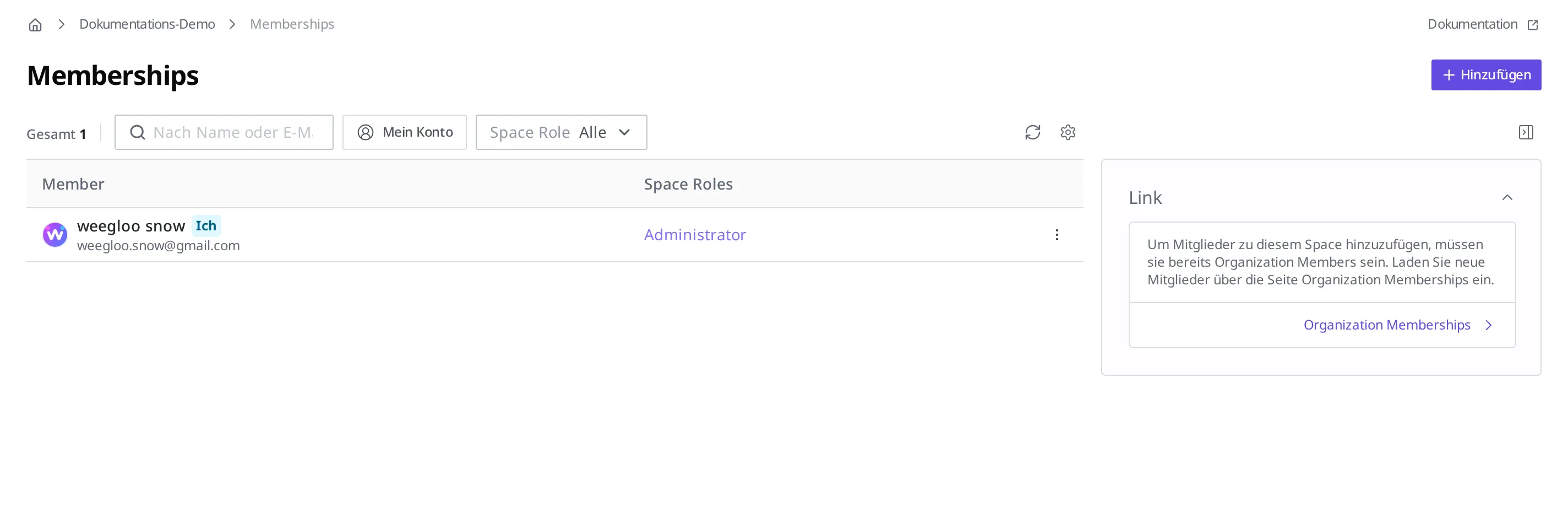Screen dimensions: 1568x529
Task: Click the external-link icon beside Dokumentation
Action: click(x=1533, y=25)
